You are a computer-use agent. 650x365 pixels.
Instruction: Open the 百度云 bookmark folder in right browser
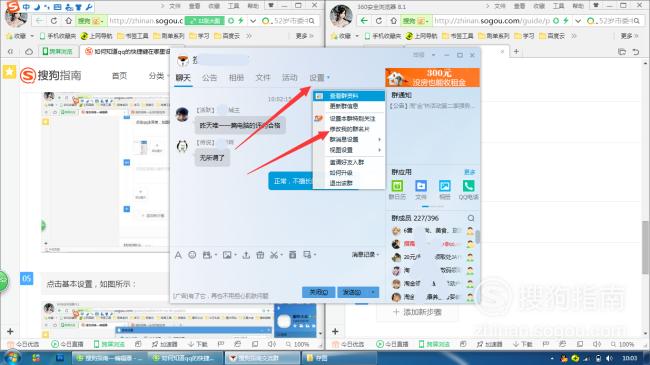point(551,36)
